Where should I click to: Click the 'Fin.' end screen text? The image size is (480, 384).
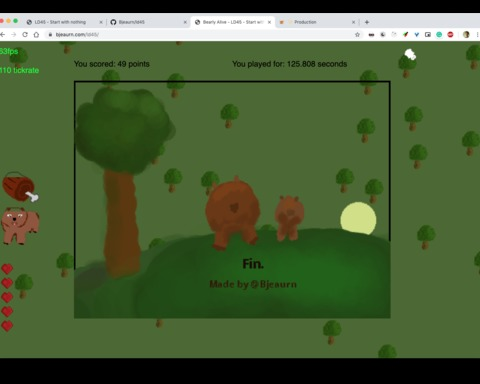253,264
